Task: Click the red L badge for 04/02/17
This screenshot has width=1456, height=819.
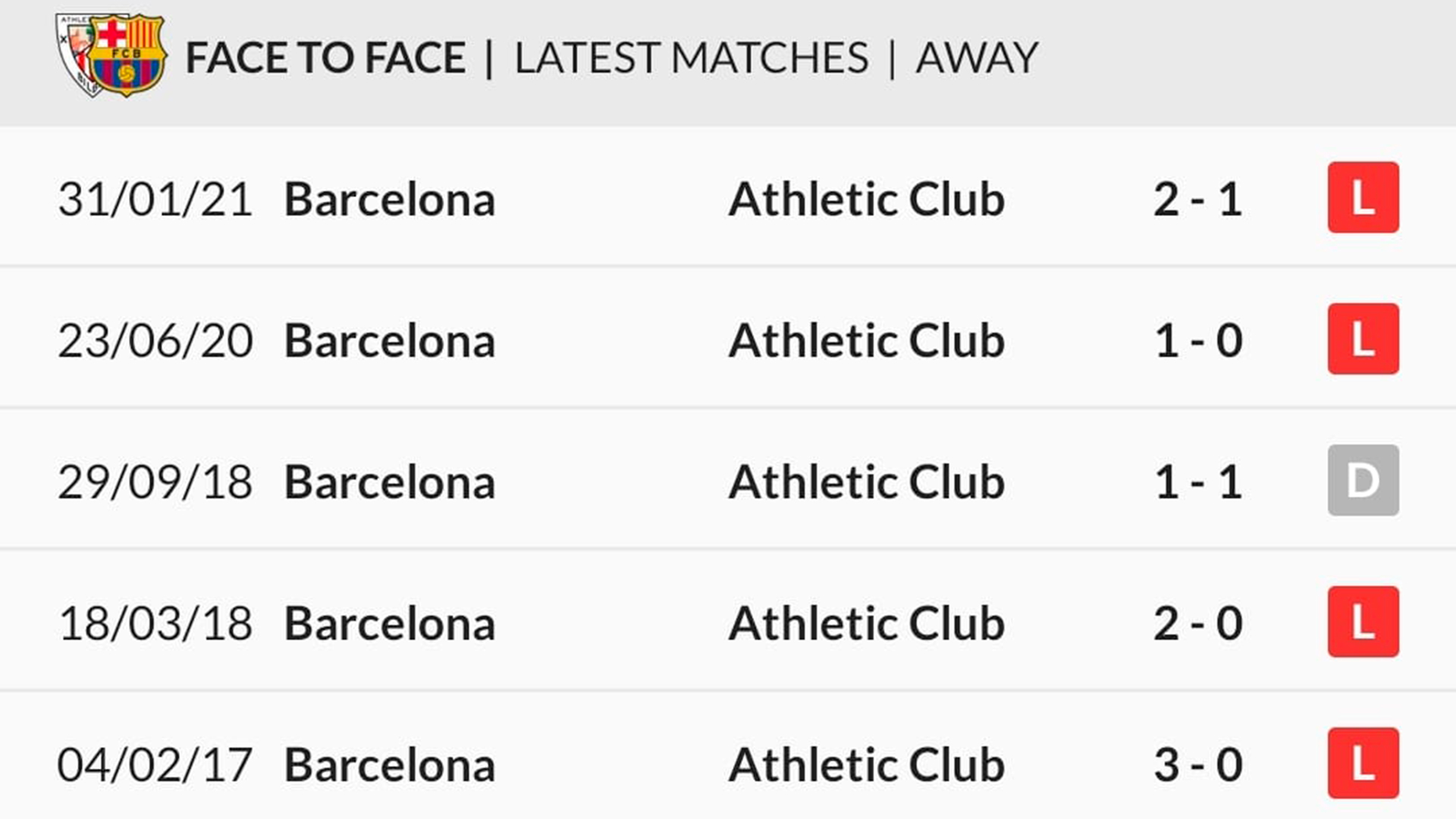Action: (1363, 763)
